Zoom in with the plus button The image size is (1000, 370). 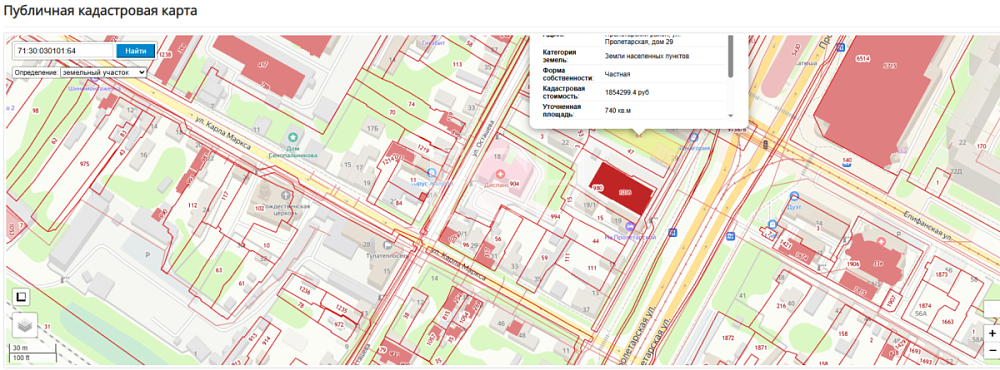tap(991, 334)
